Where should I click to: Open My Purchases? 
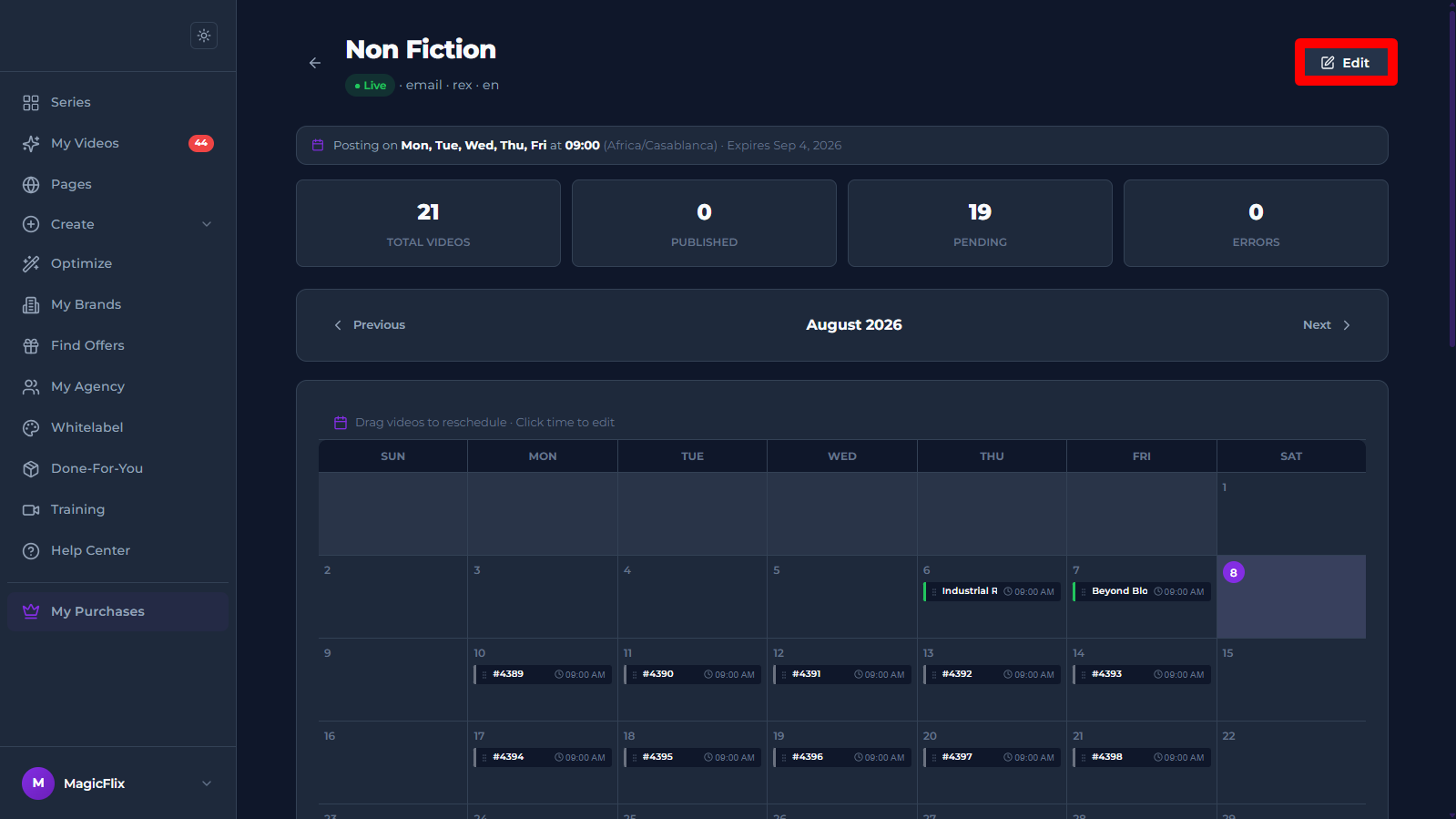point(117,611)
